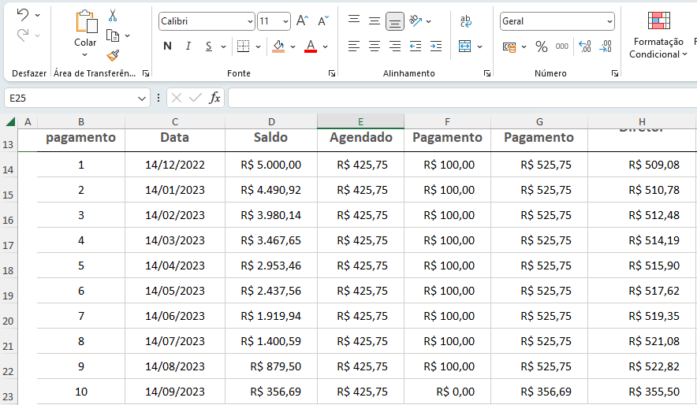The image size is (697, 405).
Task: Click the Cut scissors icon
Action: pyautogui.click(x=113, y=16)
